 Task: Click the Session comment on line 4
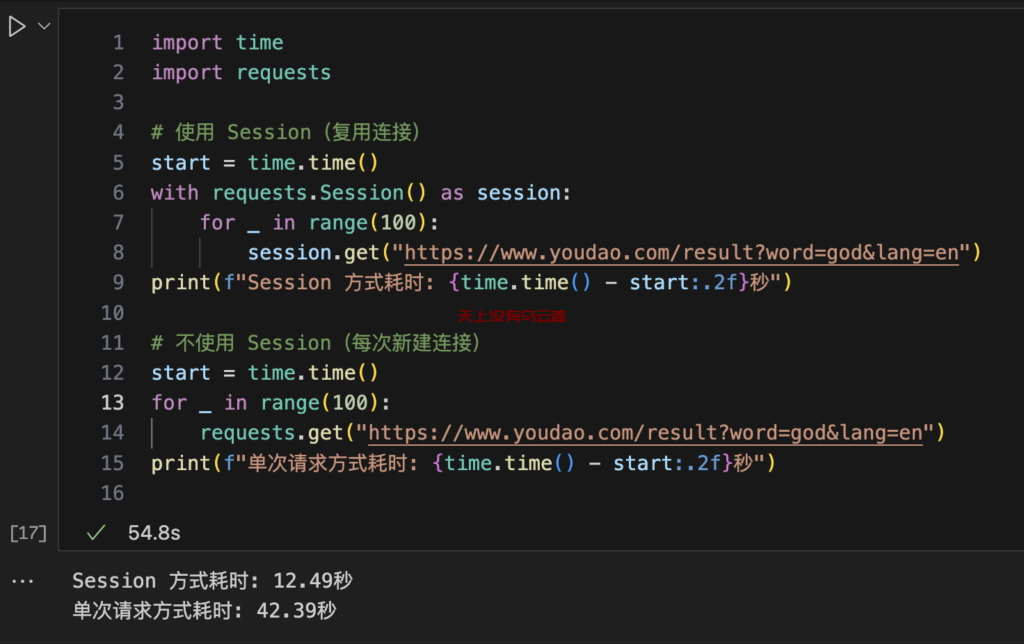(285, 133)
